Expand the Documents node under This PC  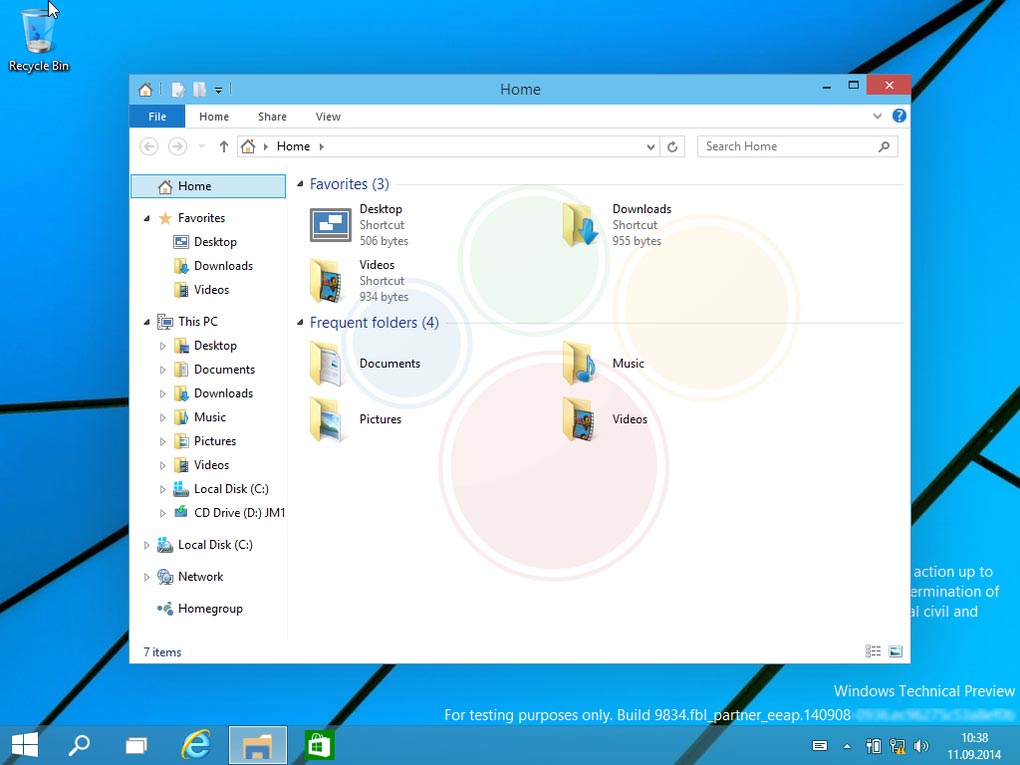point(163,370)
